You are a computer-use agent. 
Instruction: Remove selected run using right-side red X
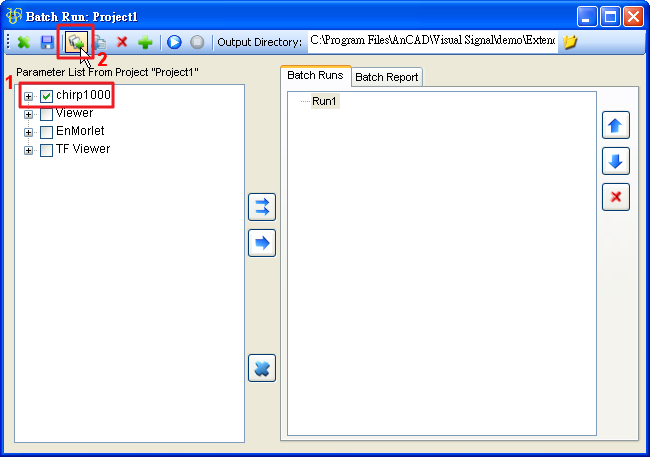[615, 197]
